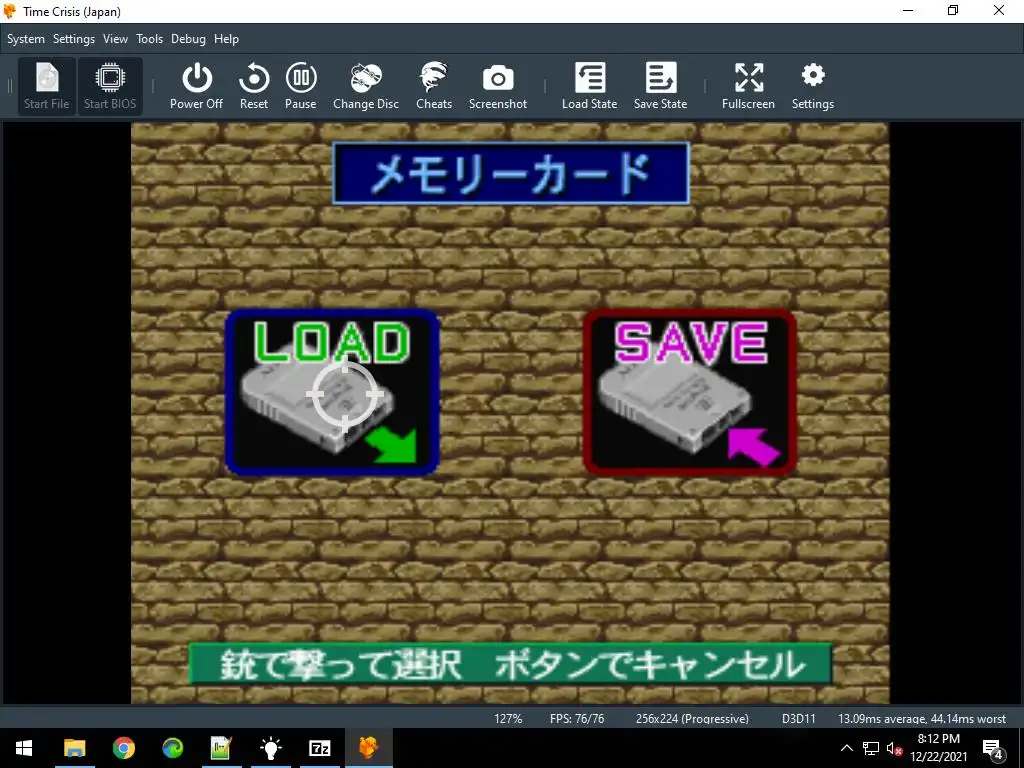Click the Load State toolbar icon

(590, 86)
